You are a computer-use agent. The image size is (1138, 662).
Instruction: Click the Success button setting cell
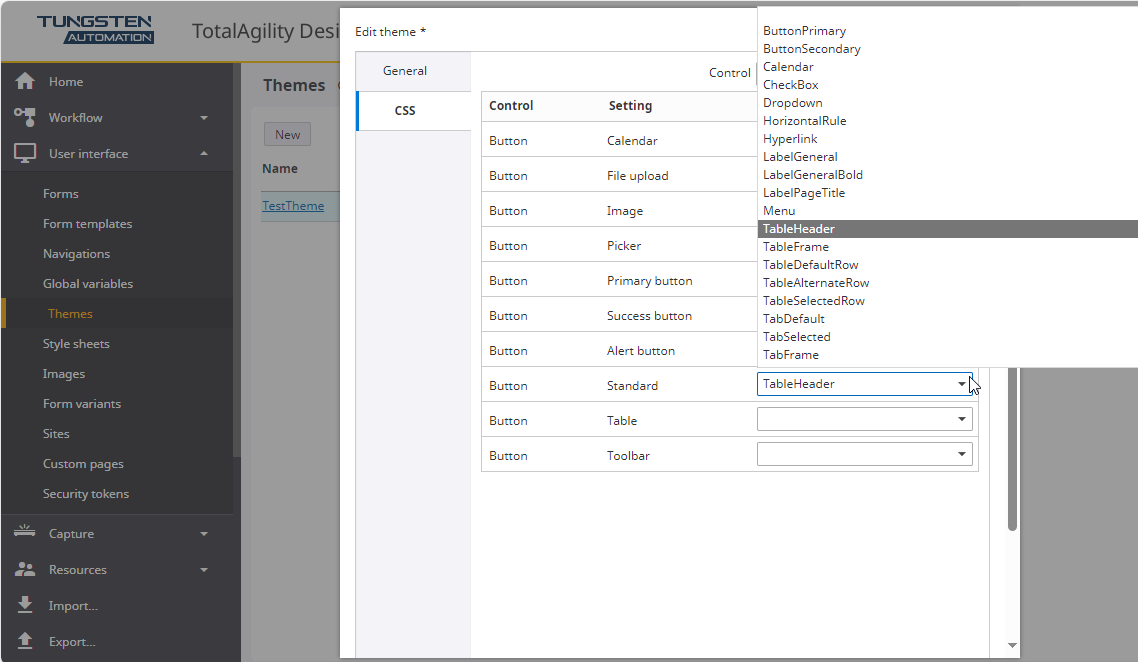[x=650, y=316]
